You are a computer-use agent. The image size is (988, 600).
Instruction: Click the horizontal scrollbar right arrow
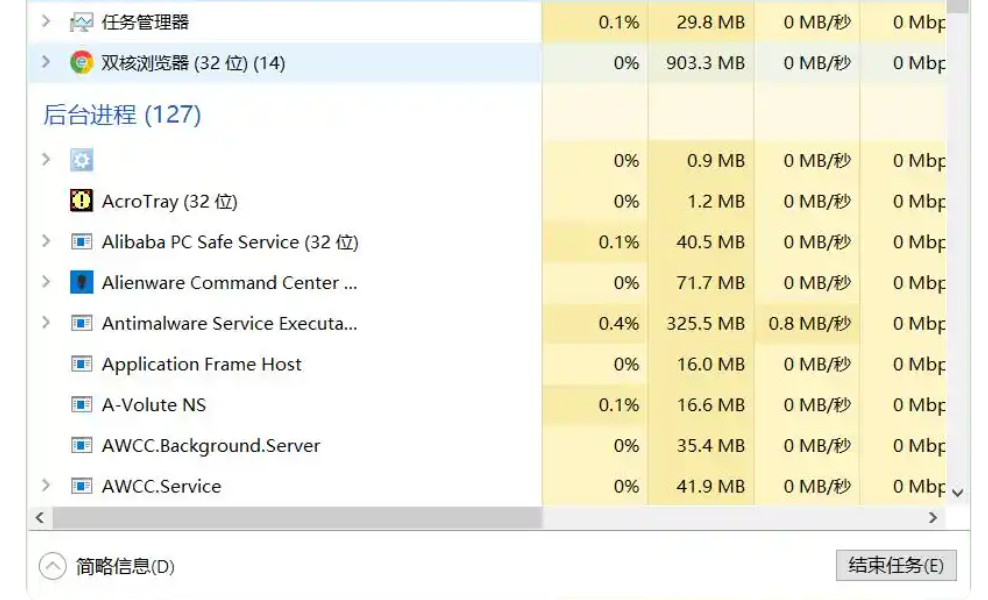932,518
